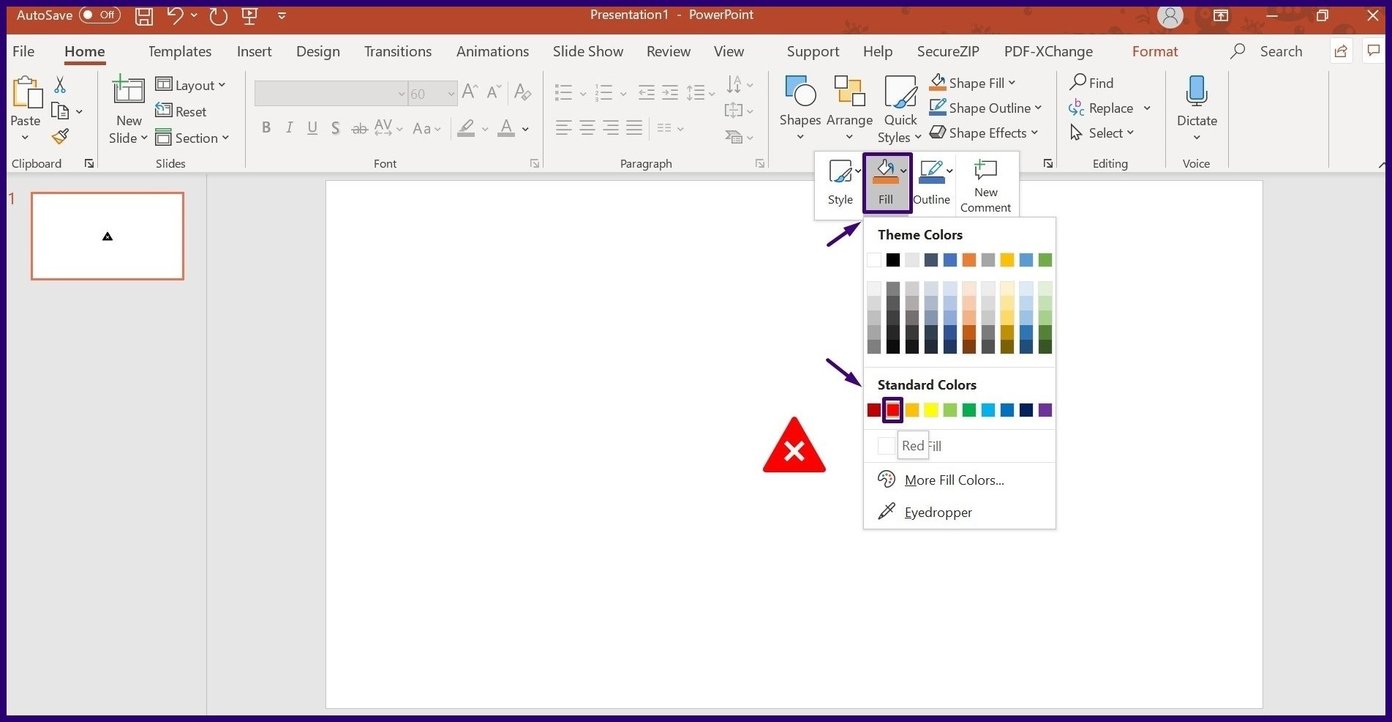Toggle Bullets list button
Viewport: 1392px width, 722px height.
[x=564, y=93]
